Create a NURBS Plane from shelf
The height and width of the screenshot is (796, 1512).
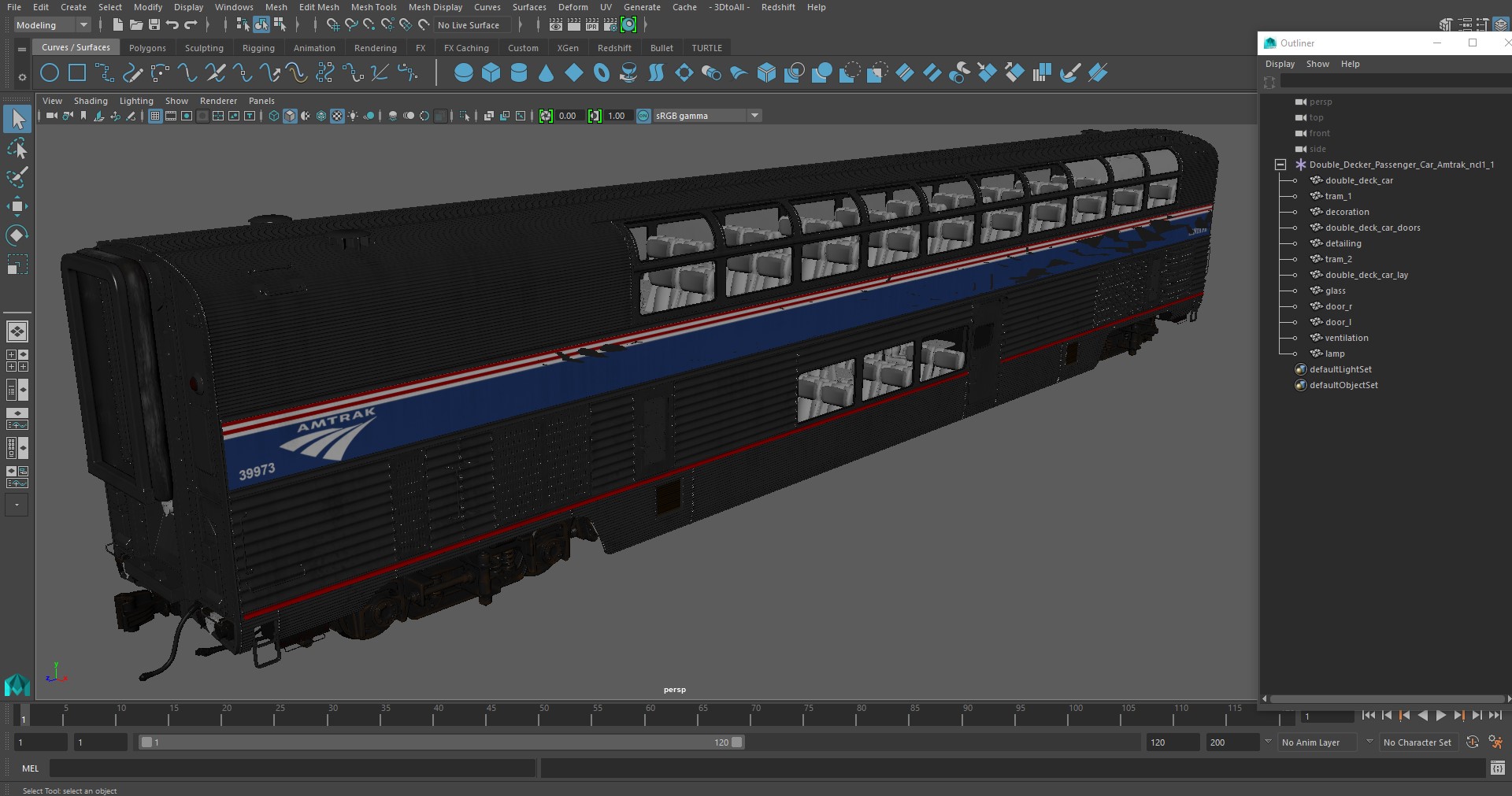(574, 73)
